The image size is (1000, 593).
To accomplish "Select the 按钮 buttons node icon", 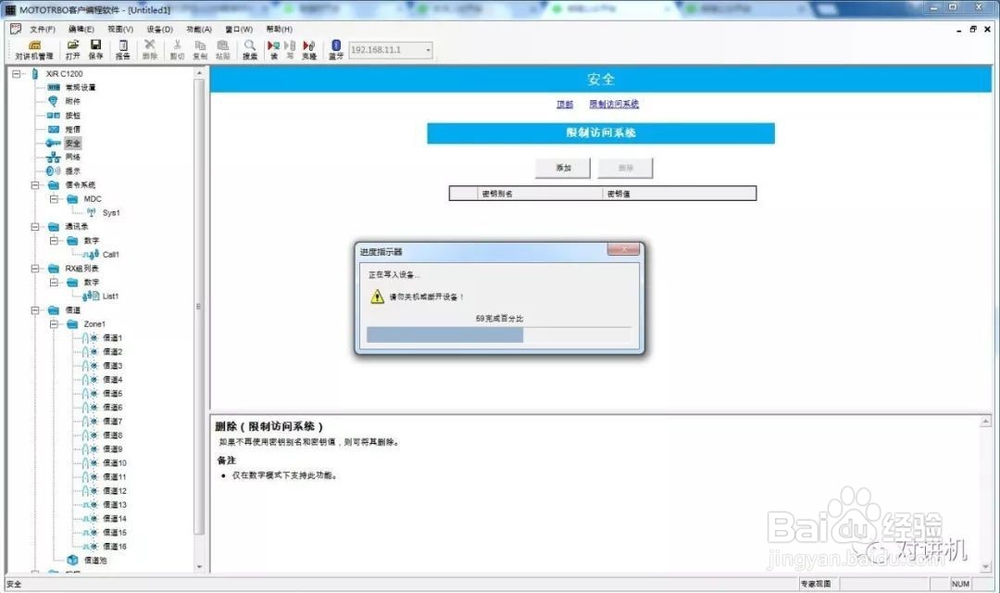I will [x=54, y=115].
